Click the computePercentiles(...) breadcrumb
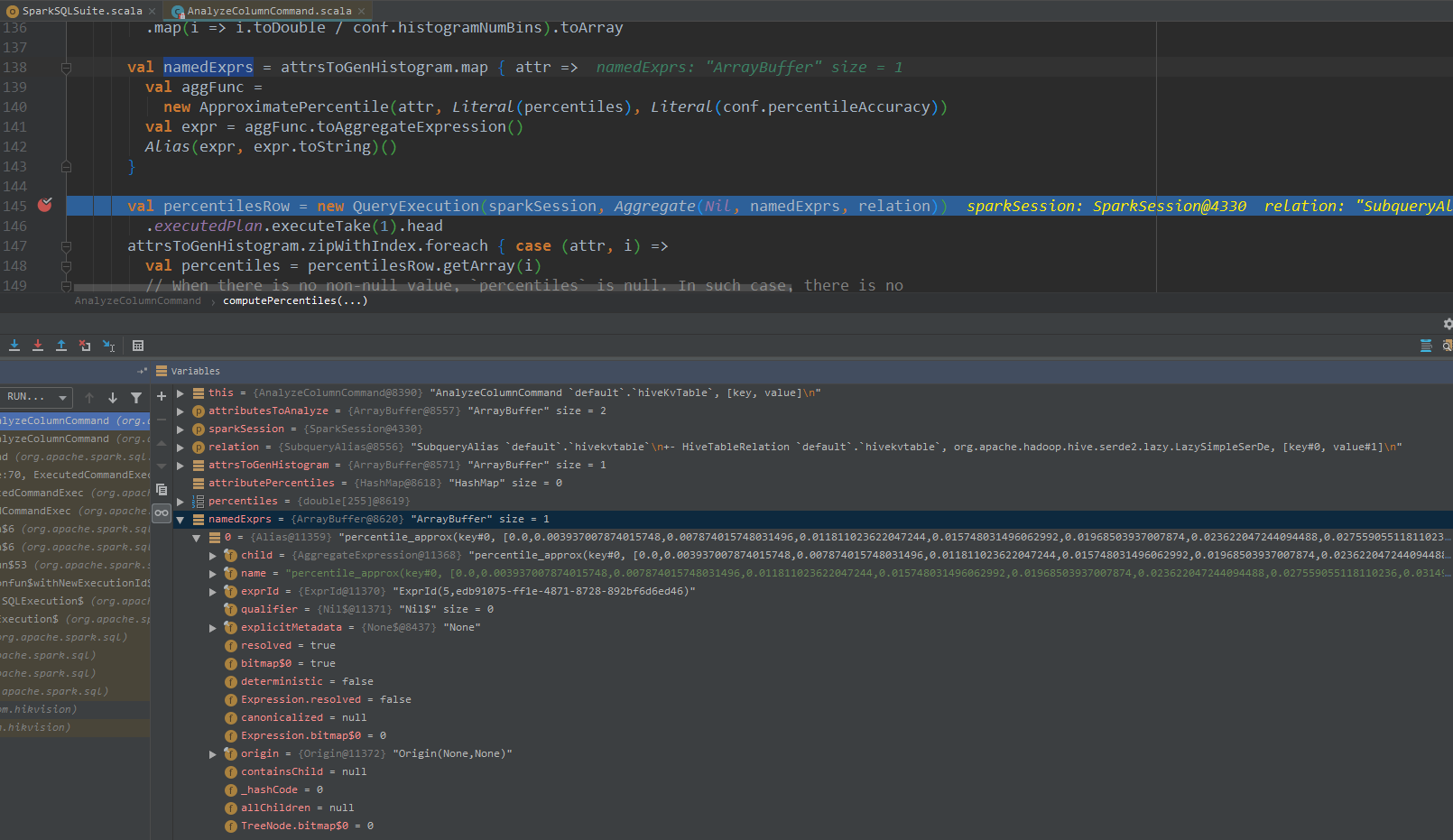Screen dimensions: 1453x840 tap(295, 301)
